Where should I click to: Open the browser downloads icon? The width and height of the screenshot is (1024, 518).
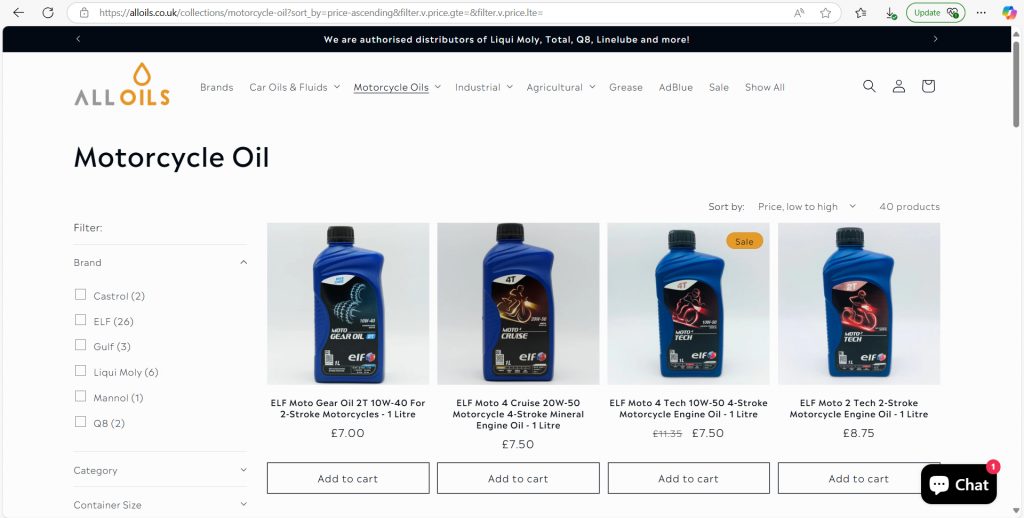click(891, 12)
